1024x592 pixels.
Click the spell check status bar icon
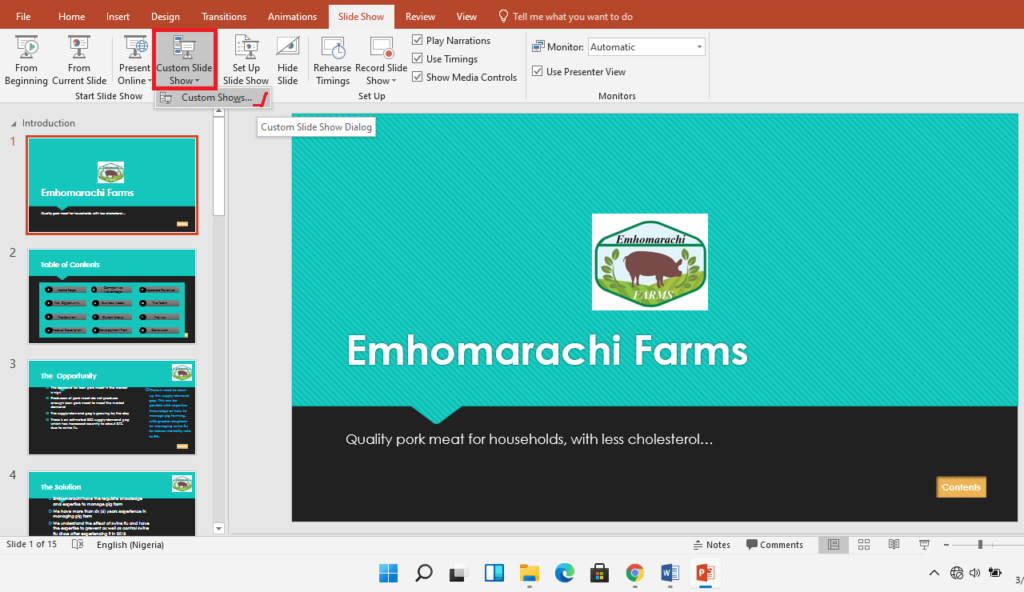point(78,544)
